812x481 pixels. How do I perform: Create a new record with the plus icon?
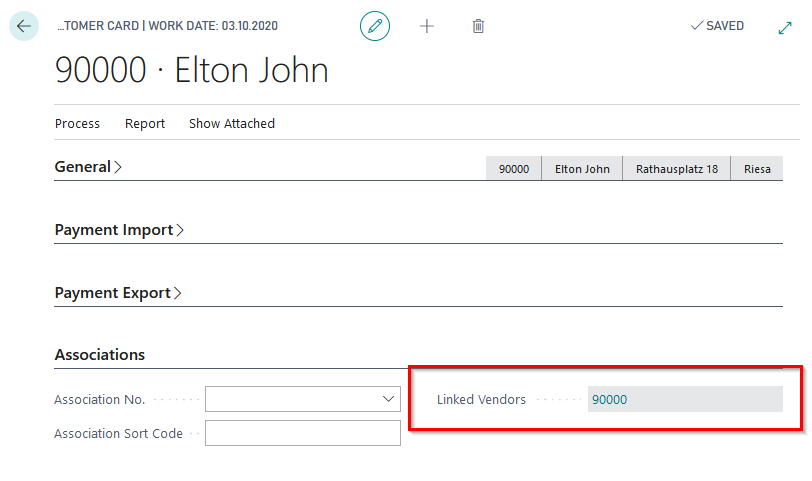pos(427,26)
